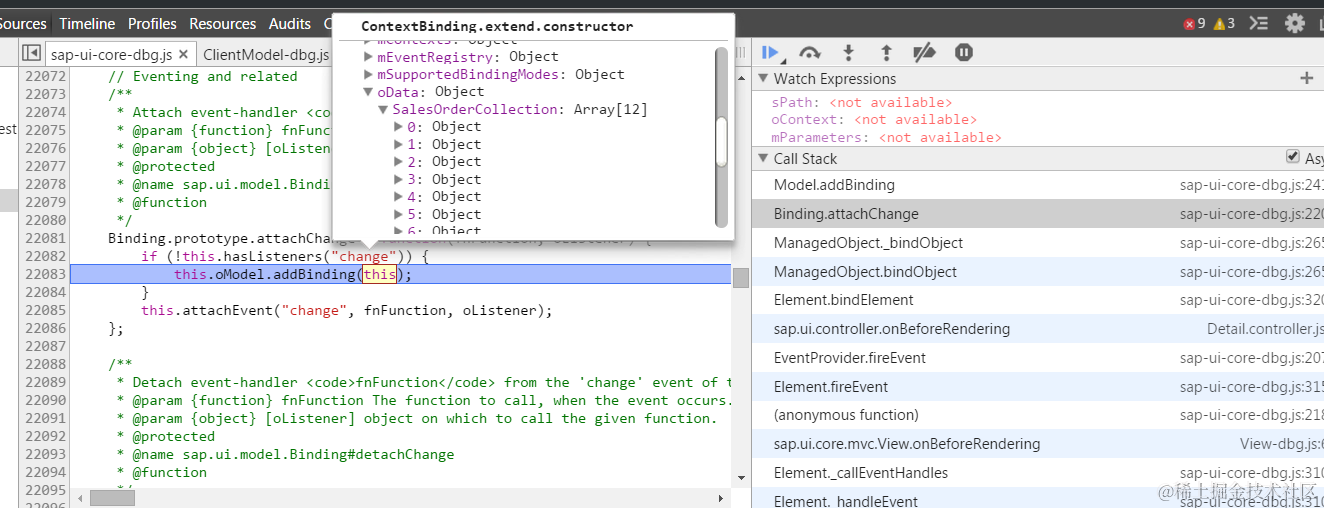
Task: Toggle the Async call stack checkbox
Action: [x=1293, y=157]
